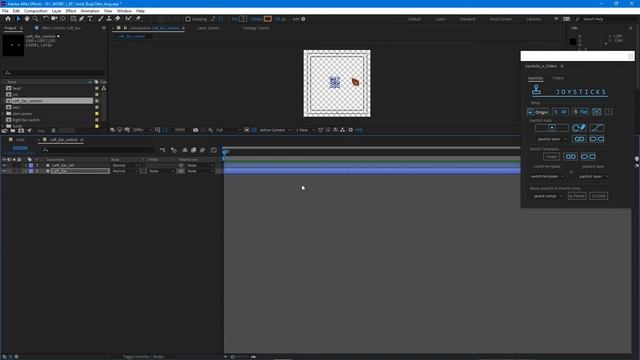
Task: Select the Hand tool
Action: click(x=27, y=19)
